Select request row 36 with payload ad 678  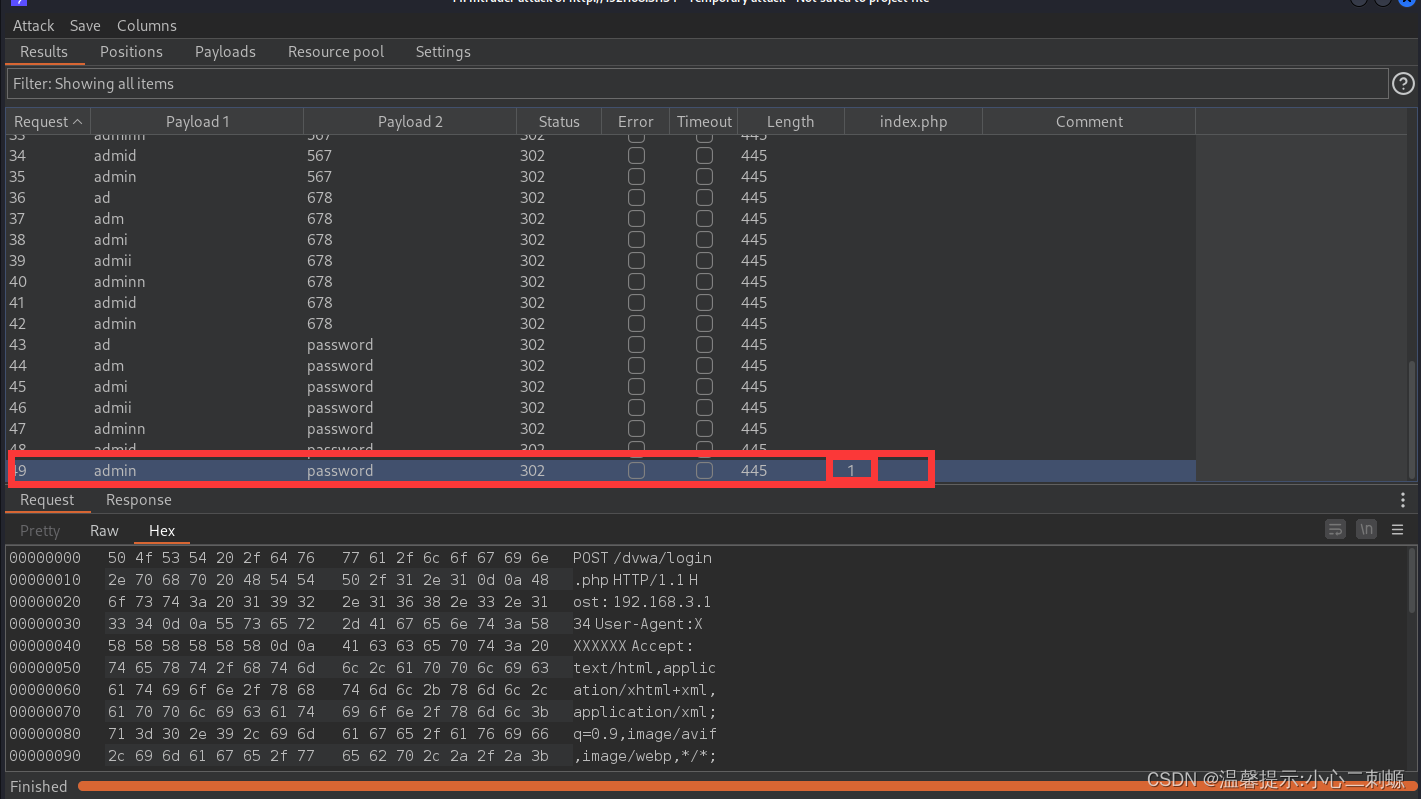[601, 198]
